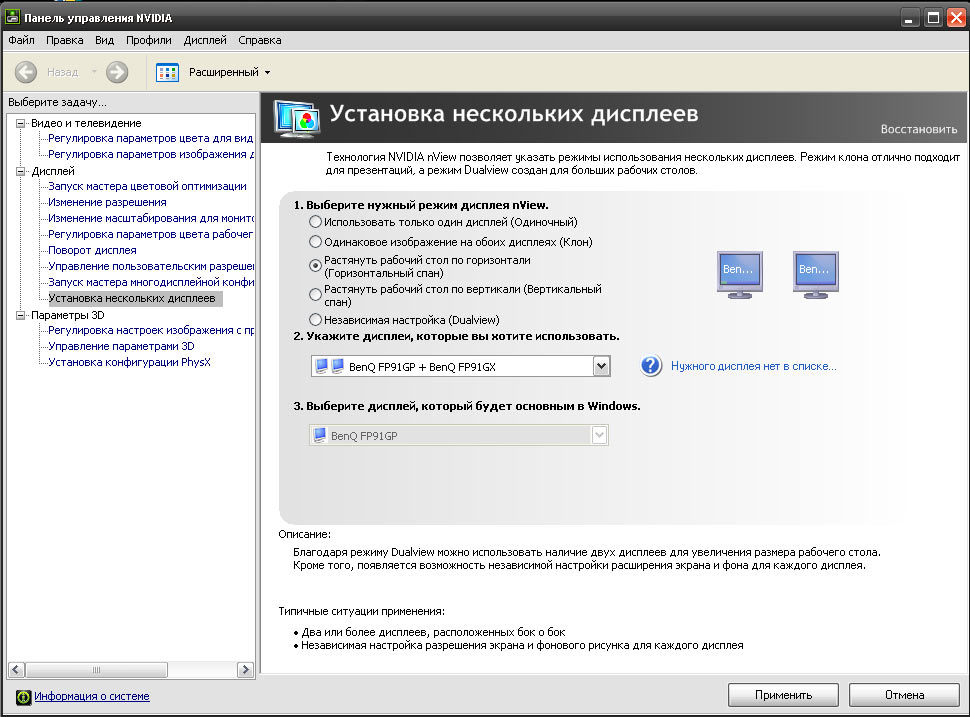
Task: Collapse the Дисплей tree node
Action: 20,171
